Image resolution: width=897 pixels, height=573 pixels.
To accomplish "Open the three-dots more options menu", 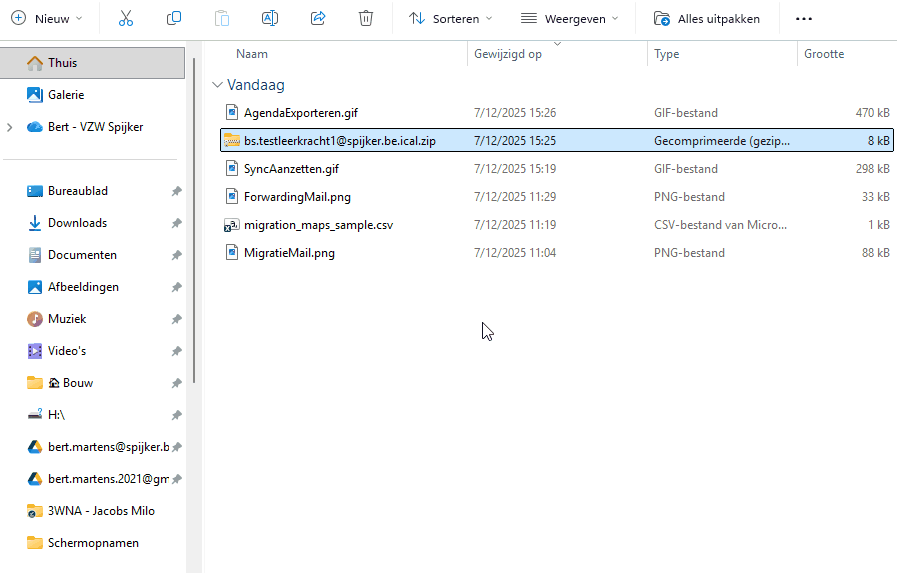I will pyautogui.click(x=803, y=18).
